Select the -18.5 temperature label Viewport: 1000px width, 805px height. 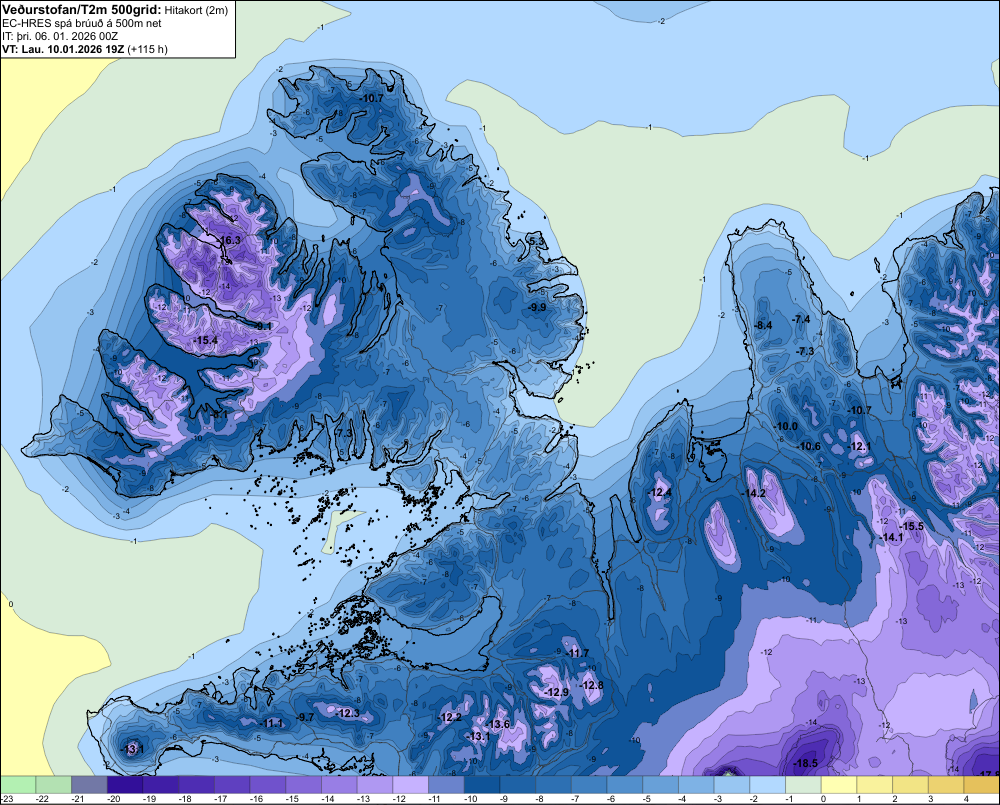[805, 763]
